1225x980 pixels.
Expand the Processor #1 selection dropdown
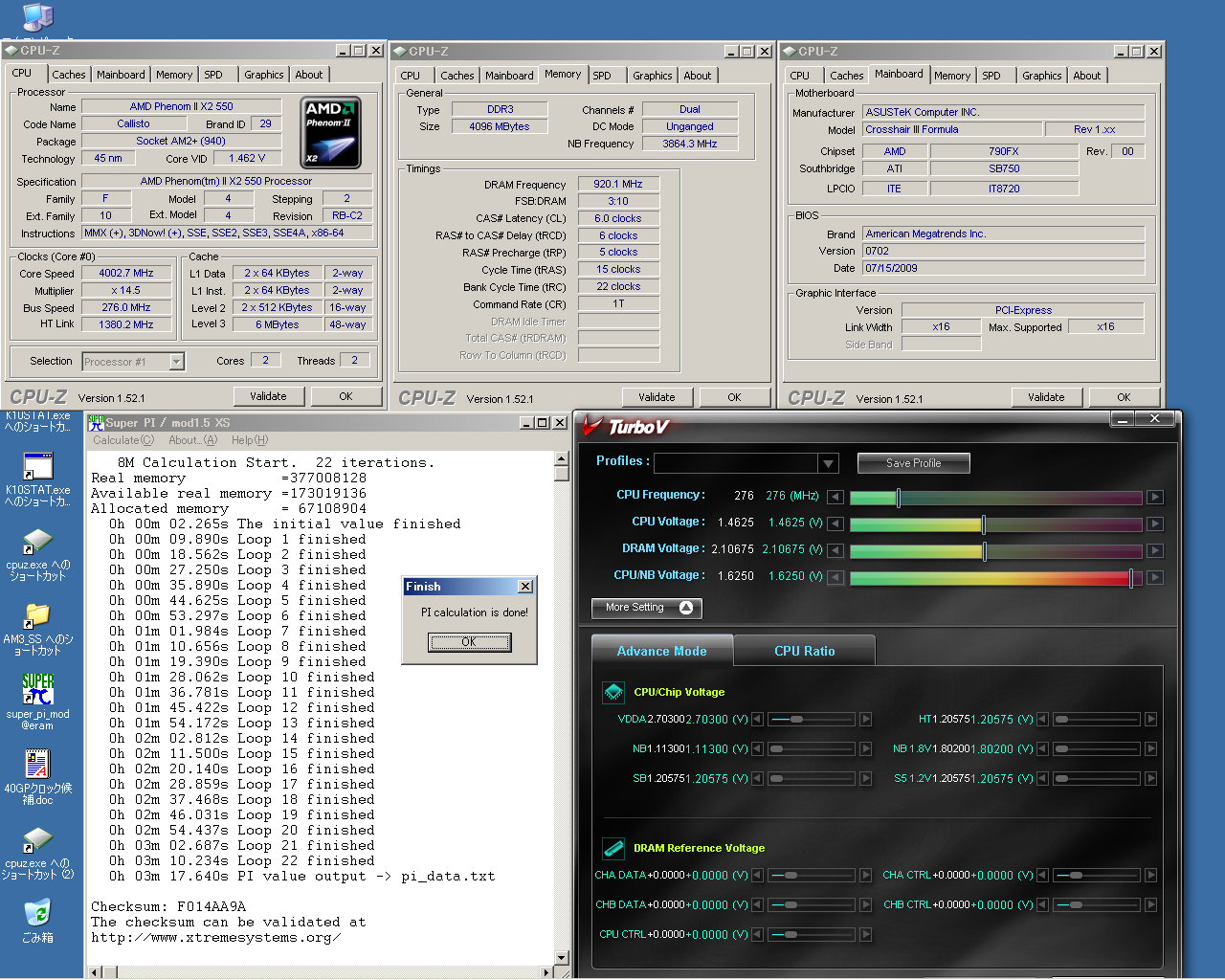(176, 362)
